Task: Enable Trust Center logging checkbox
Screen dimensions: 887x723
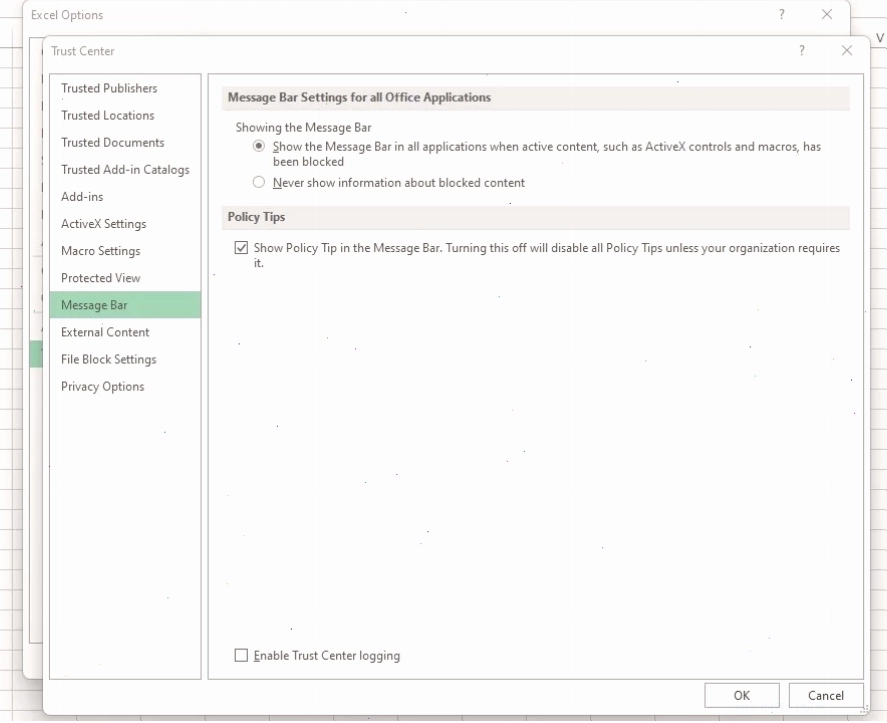Action: tap(241, 655)
